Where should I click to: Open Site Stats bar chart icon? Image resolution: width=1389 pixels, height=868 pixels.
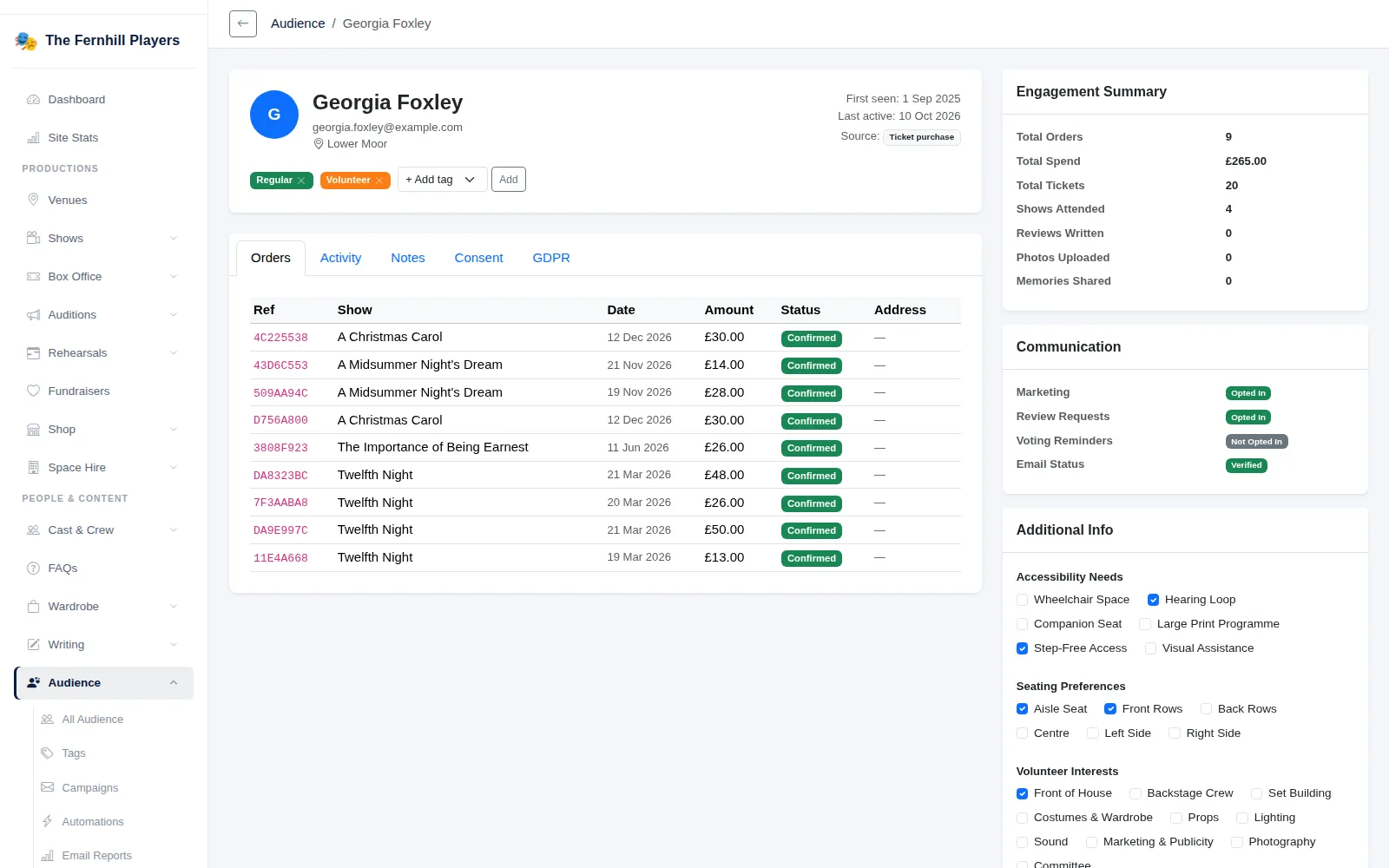click(x=33, y=138)
